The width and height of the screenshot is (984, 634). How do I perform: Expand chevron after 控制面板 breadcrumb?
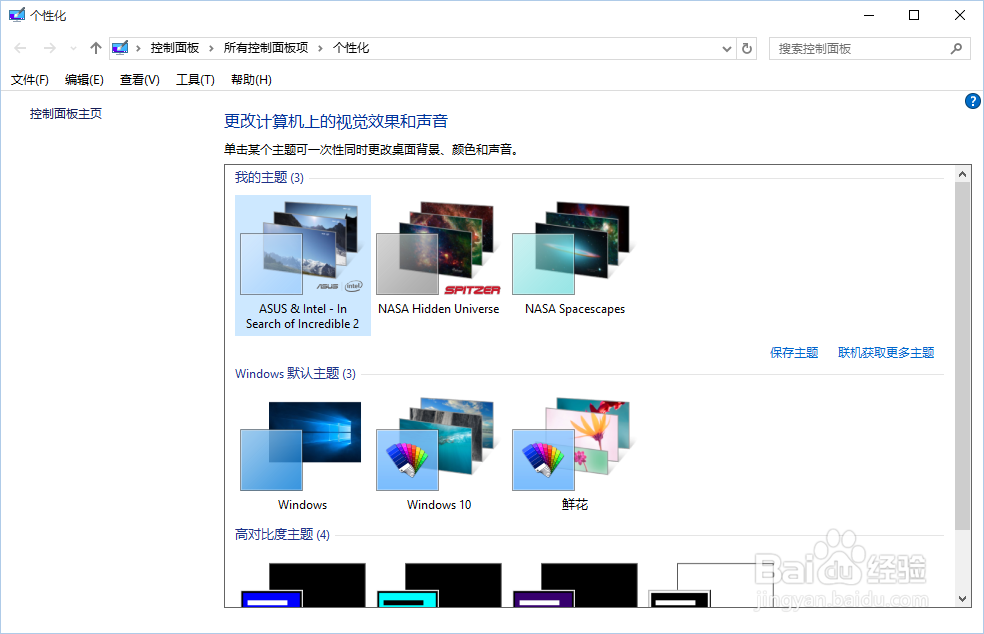tap(211, 48)
